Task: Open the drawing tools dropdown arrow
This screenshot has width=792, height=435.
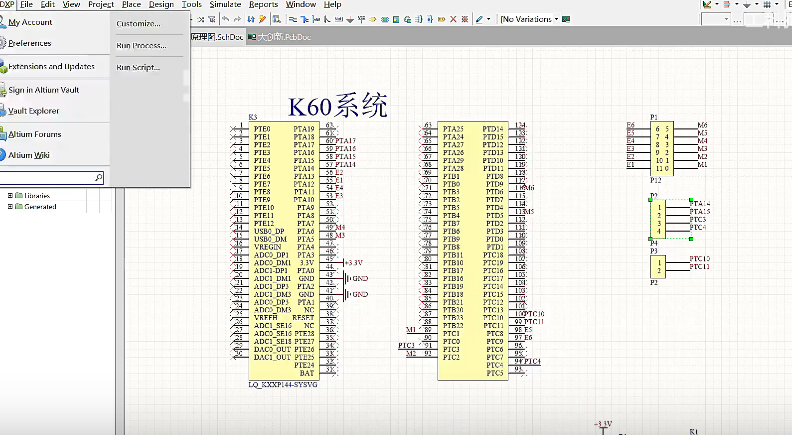Action: tap(717, 4)
